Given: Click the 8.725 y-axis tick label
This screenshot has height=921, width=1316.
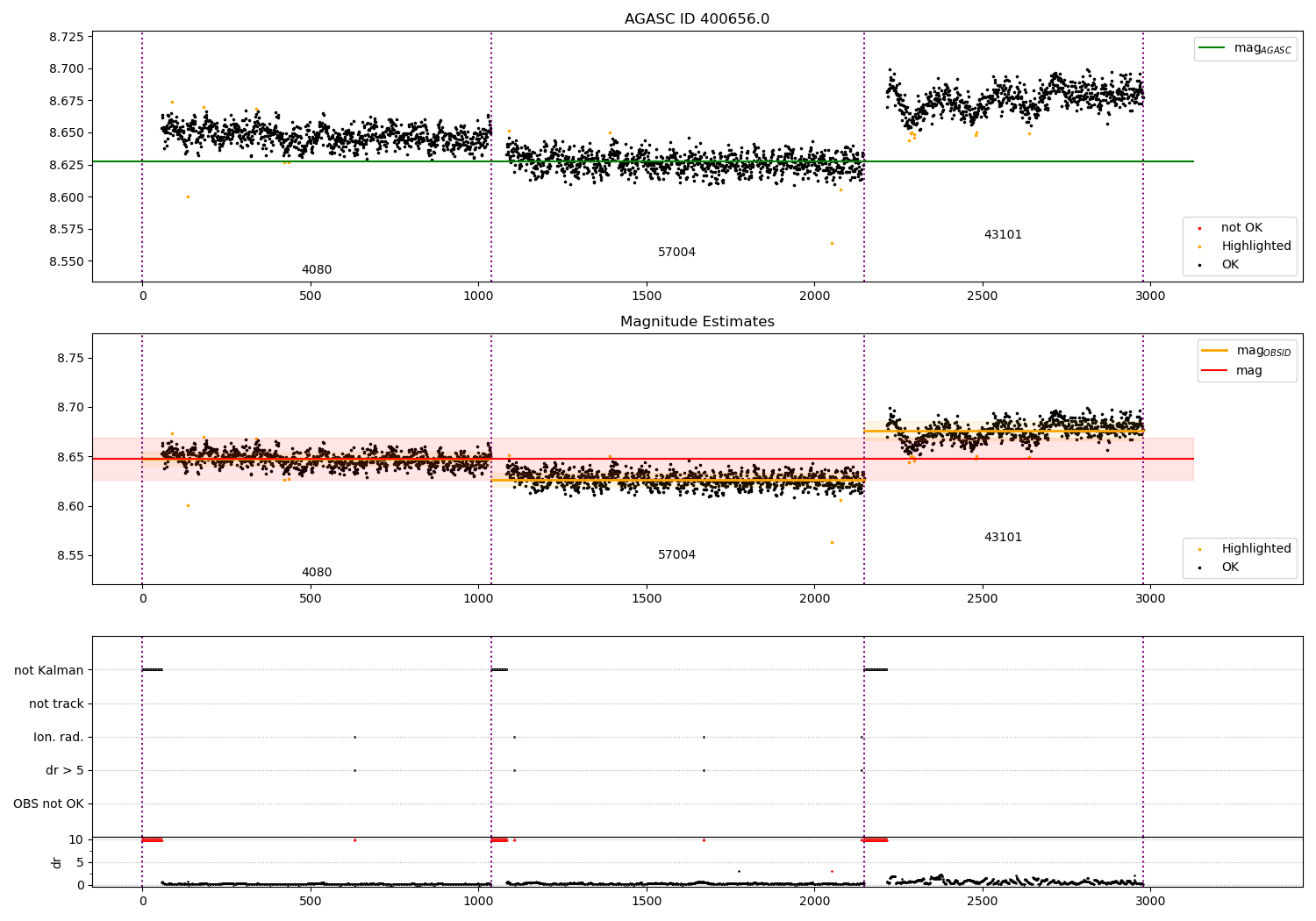Looking at the screenshot, I should [x=67, y=37].
